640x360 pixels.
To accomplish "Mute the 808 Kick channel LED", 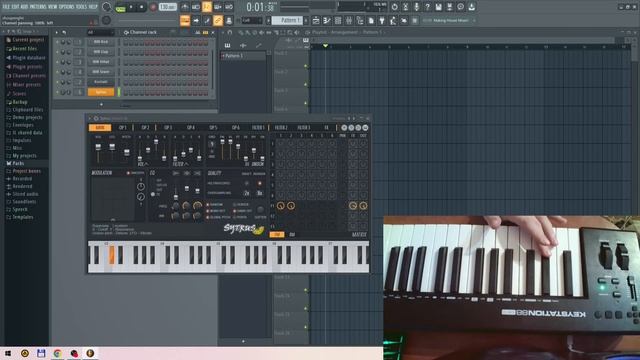I will pyautogui.click(x=57, y=42).
